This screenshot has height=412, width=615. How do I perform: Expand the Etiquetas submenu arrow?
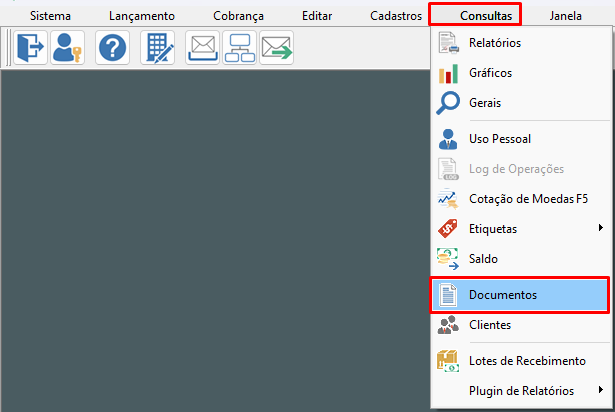tap(600, 228)
